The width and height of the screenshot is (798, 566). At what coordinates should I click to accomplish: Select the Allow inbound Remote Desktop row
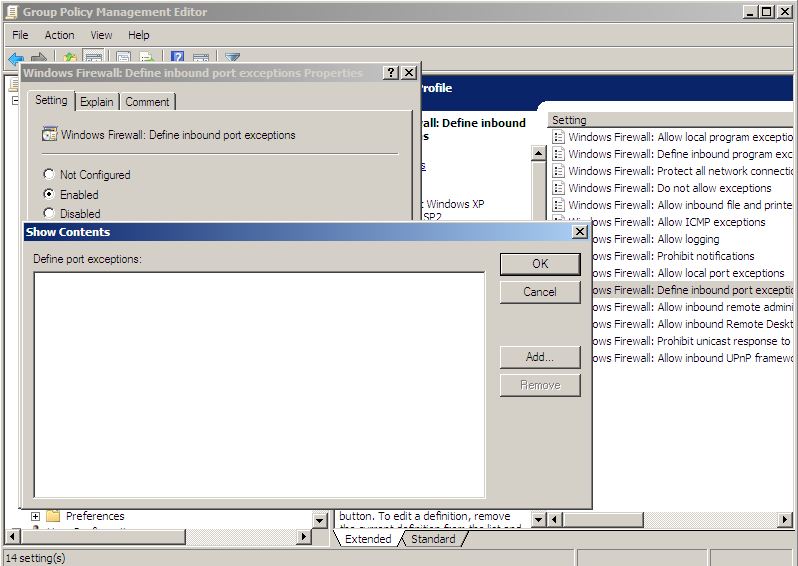(692, 324)
